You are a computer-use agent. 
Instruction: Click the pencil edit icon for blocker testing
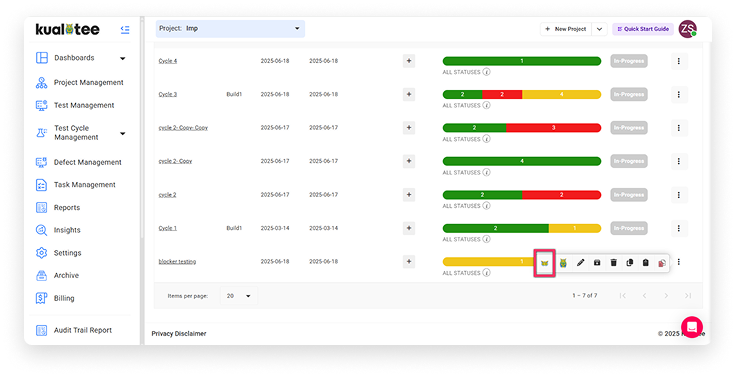tap(581, 263)
